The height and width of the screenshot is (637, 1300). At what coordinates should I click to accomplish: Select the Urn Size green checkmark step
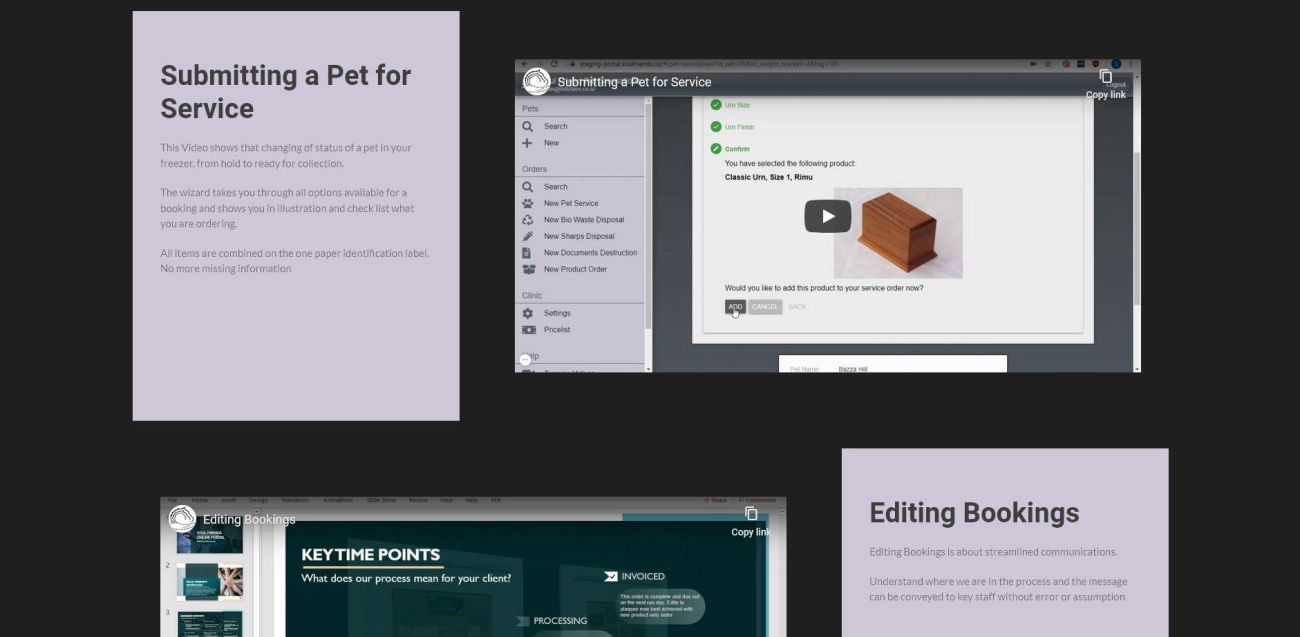point(716,105)
